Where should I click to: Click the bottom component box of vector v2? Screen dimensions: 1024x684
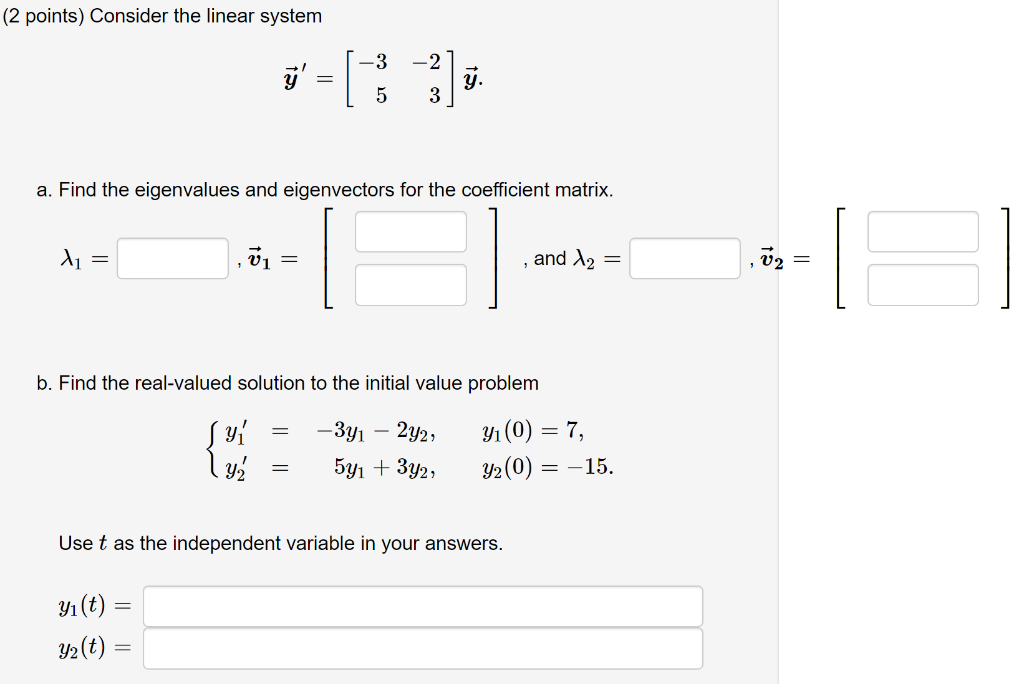[923, 284]
